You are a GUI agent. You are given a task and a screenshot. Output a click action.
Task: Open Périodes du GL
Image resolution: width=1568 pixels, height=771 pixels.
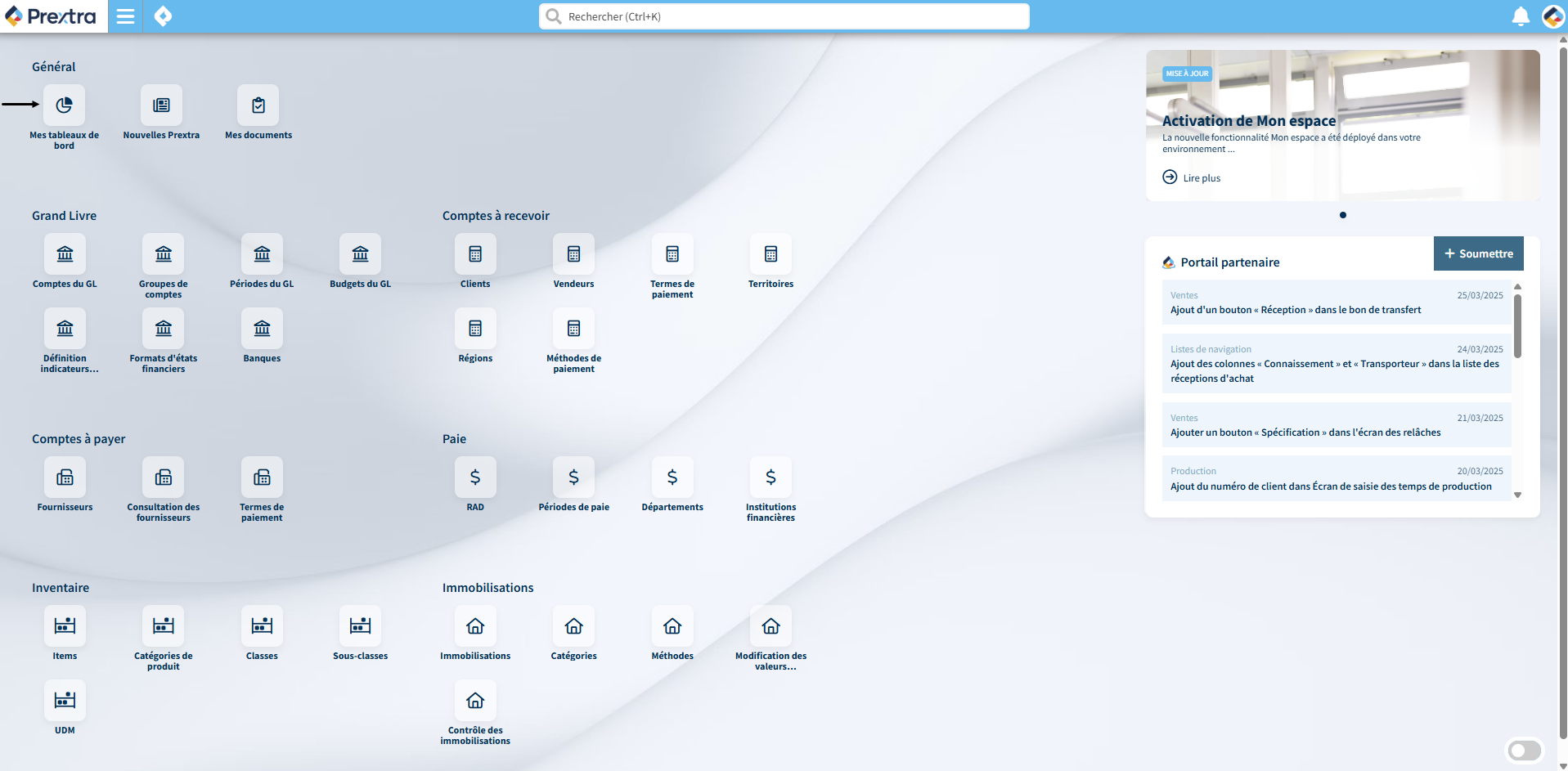262,254
